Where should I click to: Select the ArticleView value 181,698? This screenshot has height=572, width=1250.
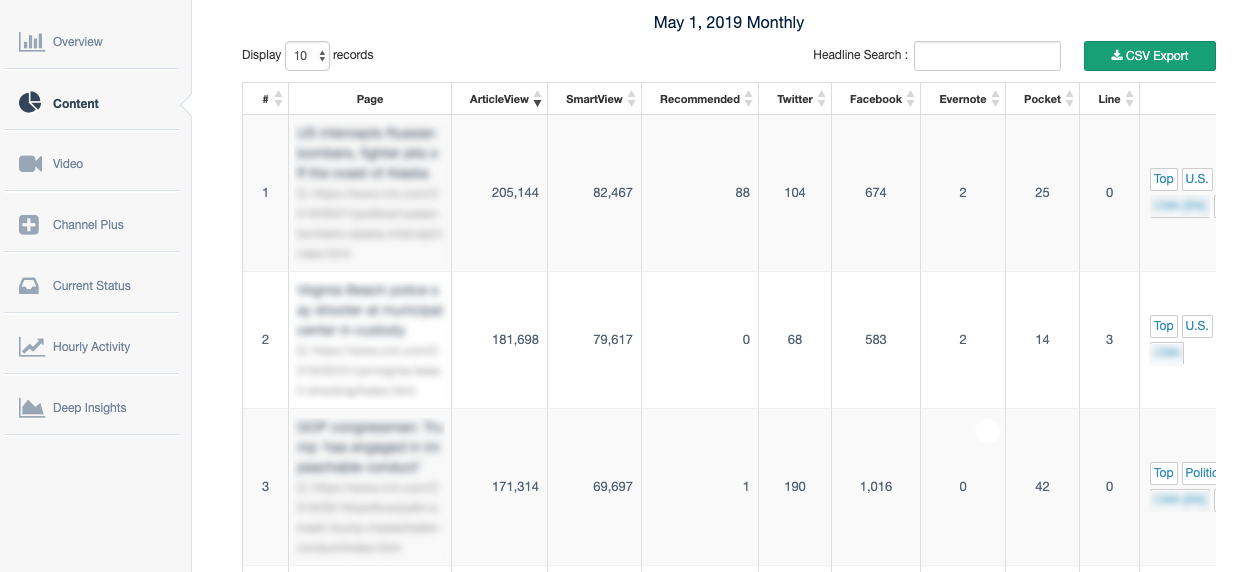tap(515, 340)
